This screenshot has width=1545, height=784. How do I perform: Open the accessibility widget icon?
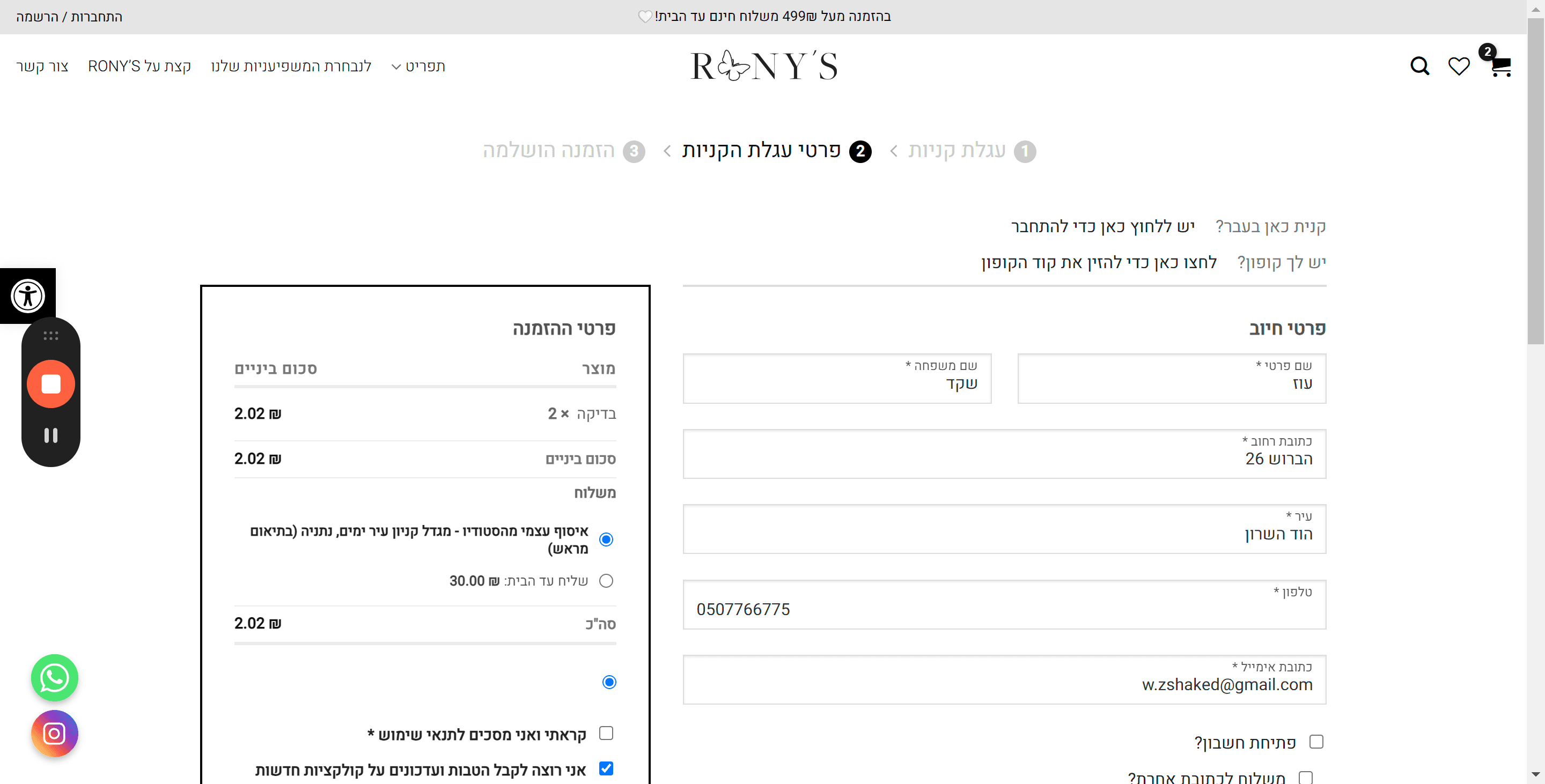click(27, 295)
